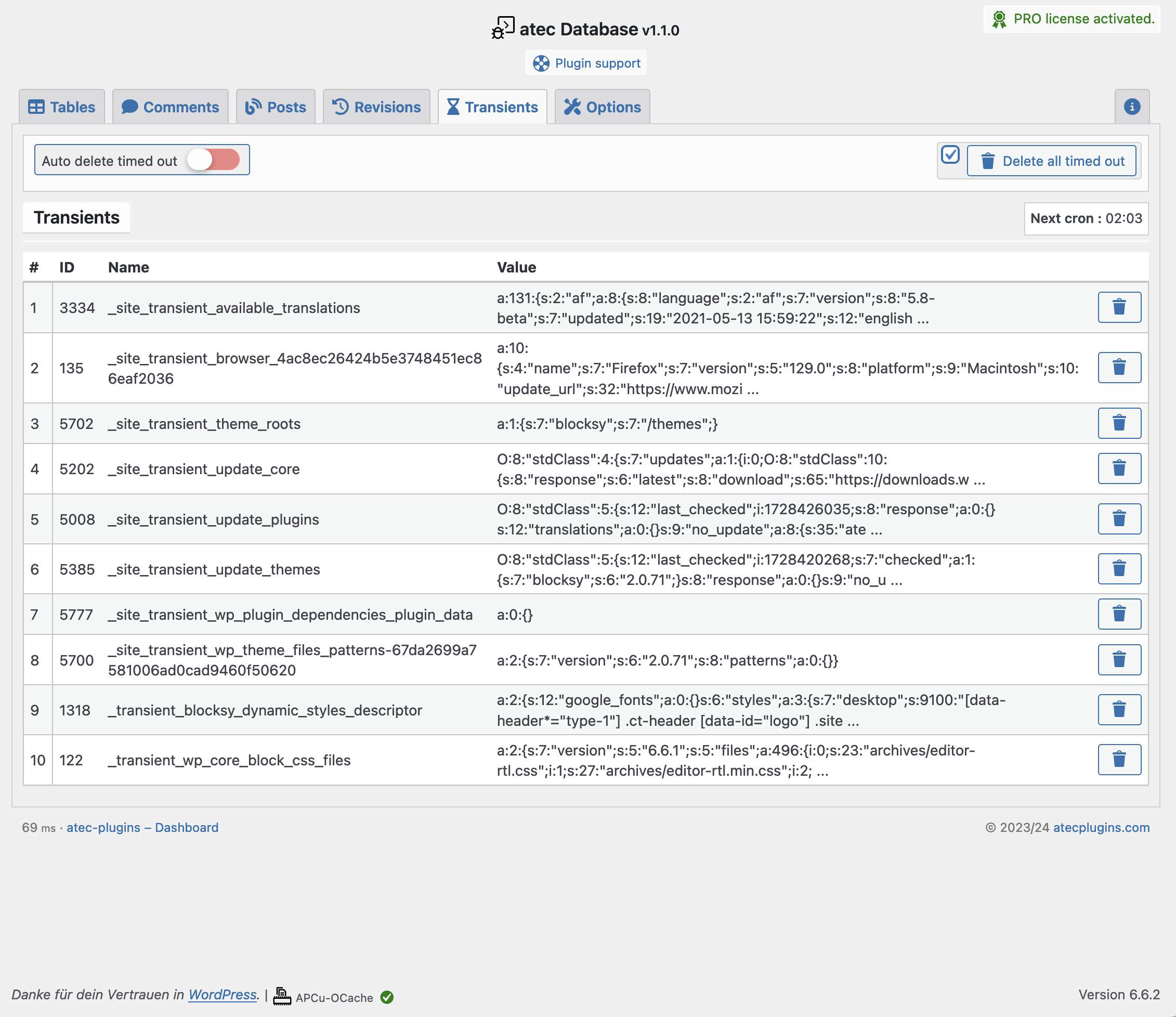
Task: Click the APCu-OCache printer icon
Action: tap(282, 996)
